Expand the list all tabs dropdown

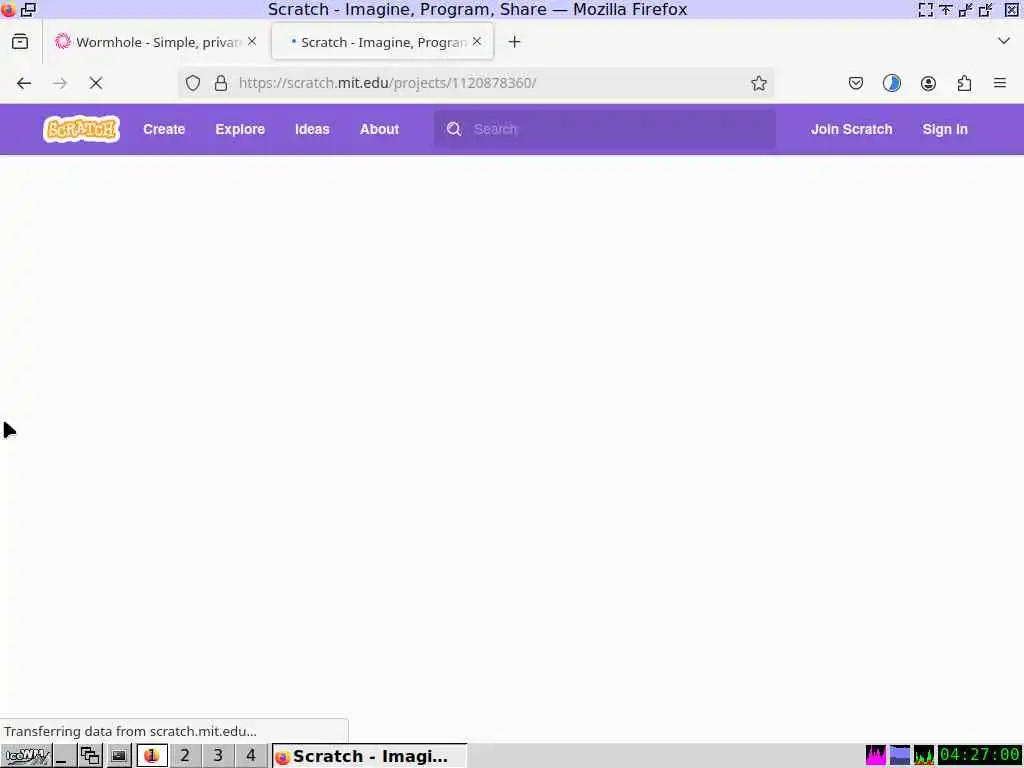(x=1004, y=41)
